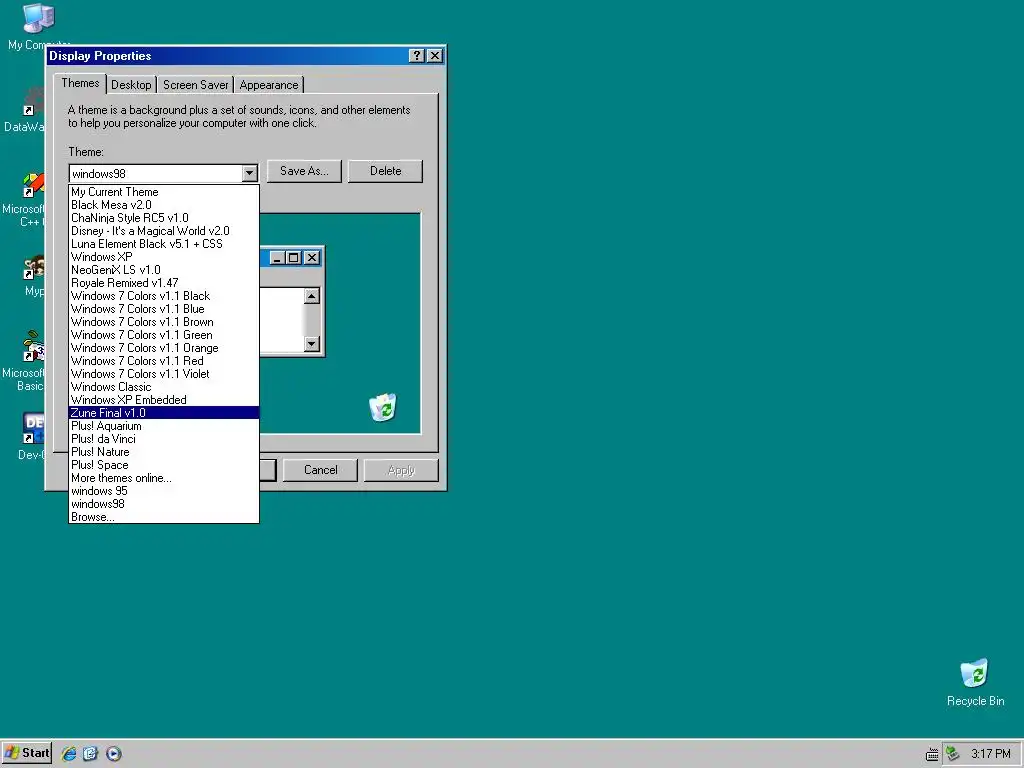Select Windows 7 Colors v1.1 Blue
This screenshot has height=768, width=1024.
pyautogui.click(x=164, y=309)
